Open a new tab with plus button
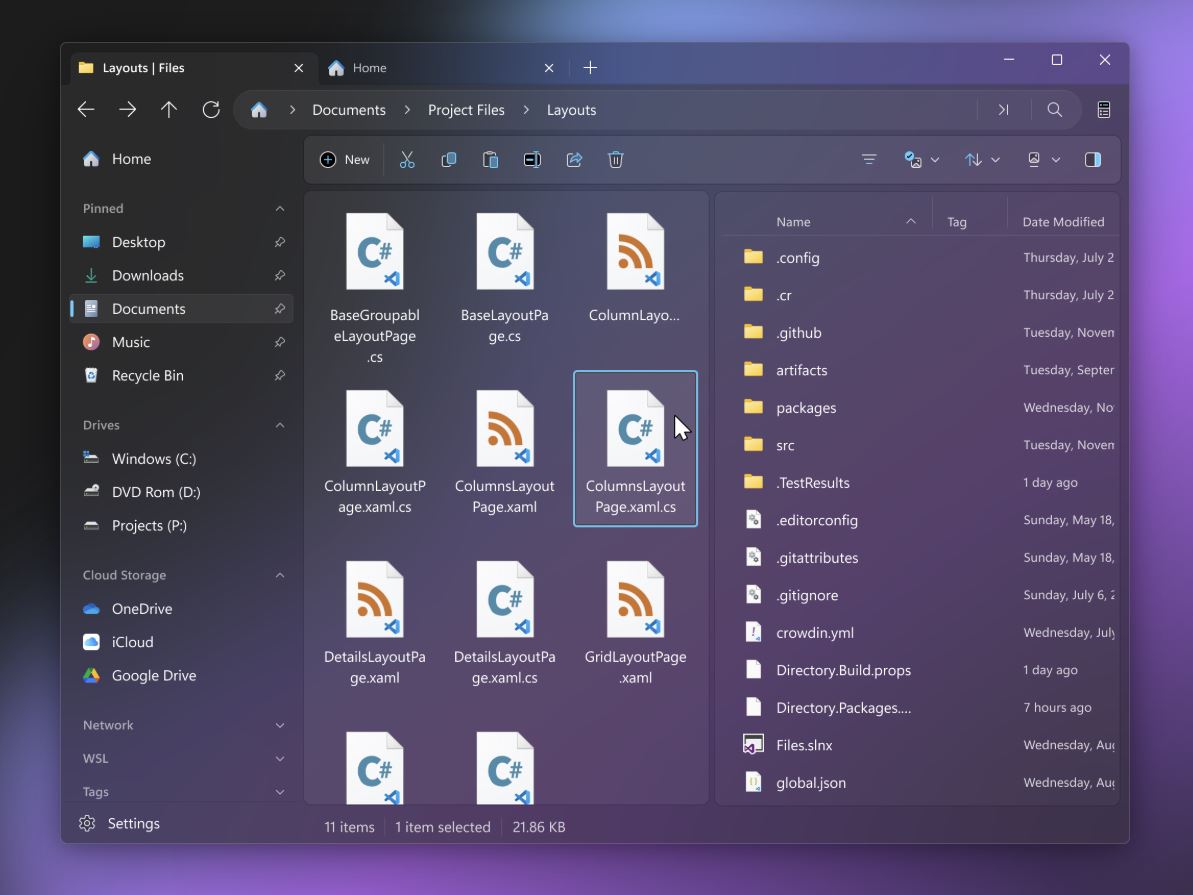This screenshot has width=1193, height=895. coord(590,67)
